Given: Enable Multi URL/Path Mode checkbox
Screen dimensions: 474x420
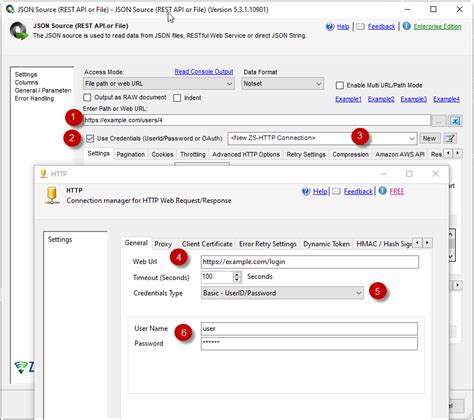Looking at the screenshot, I should pyautogui.click(x=340, y=85).
